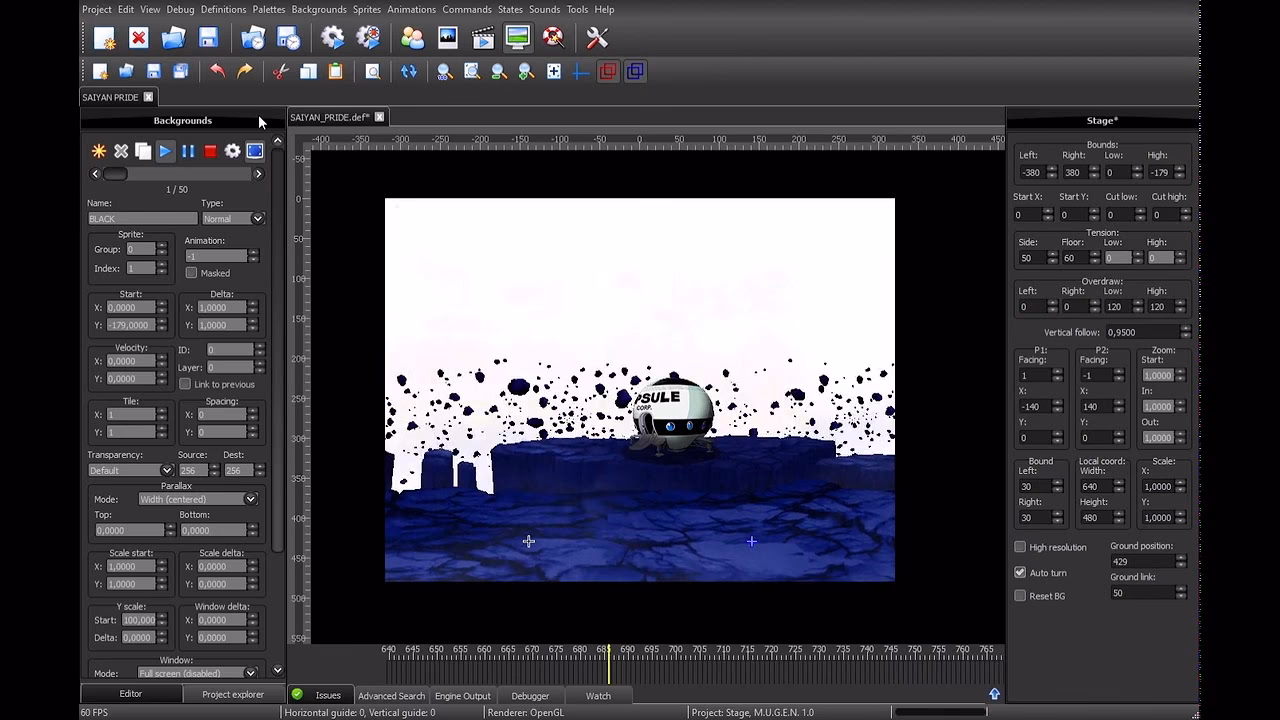The image size is (1280, 720).
Task: Open the Type dropdown showing Normal
Action: 233,219
